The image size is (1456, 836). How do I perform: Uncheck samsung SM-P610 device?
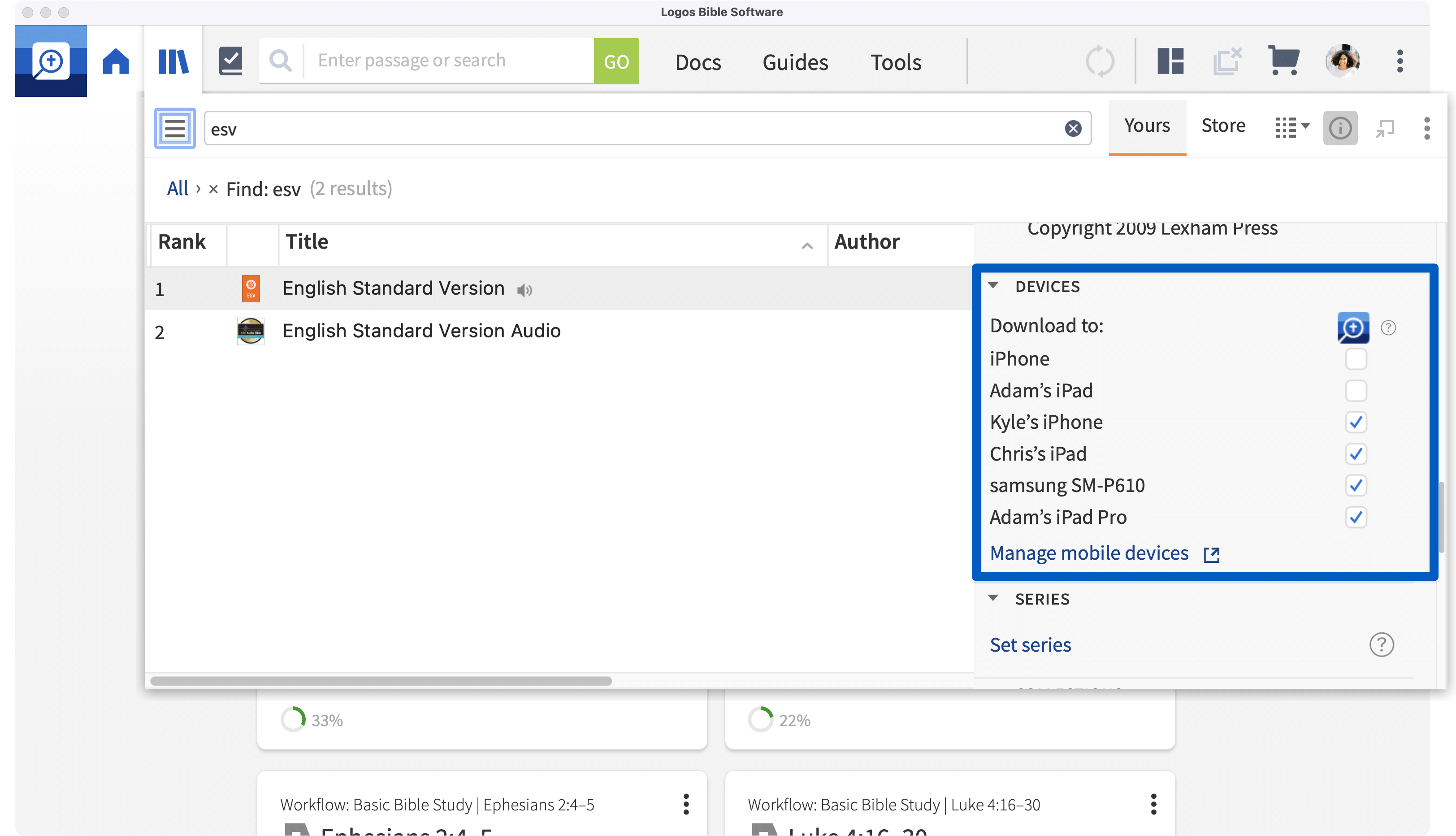coord(1356,486)
